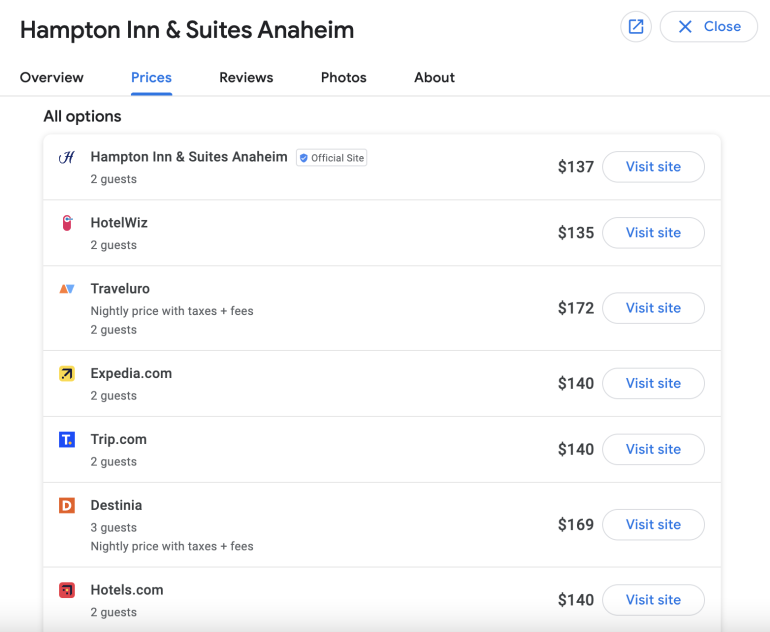Click the Expedia.com logo icon
Viewport: 770px width, 632px height.
tap(67, 374)
